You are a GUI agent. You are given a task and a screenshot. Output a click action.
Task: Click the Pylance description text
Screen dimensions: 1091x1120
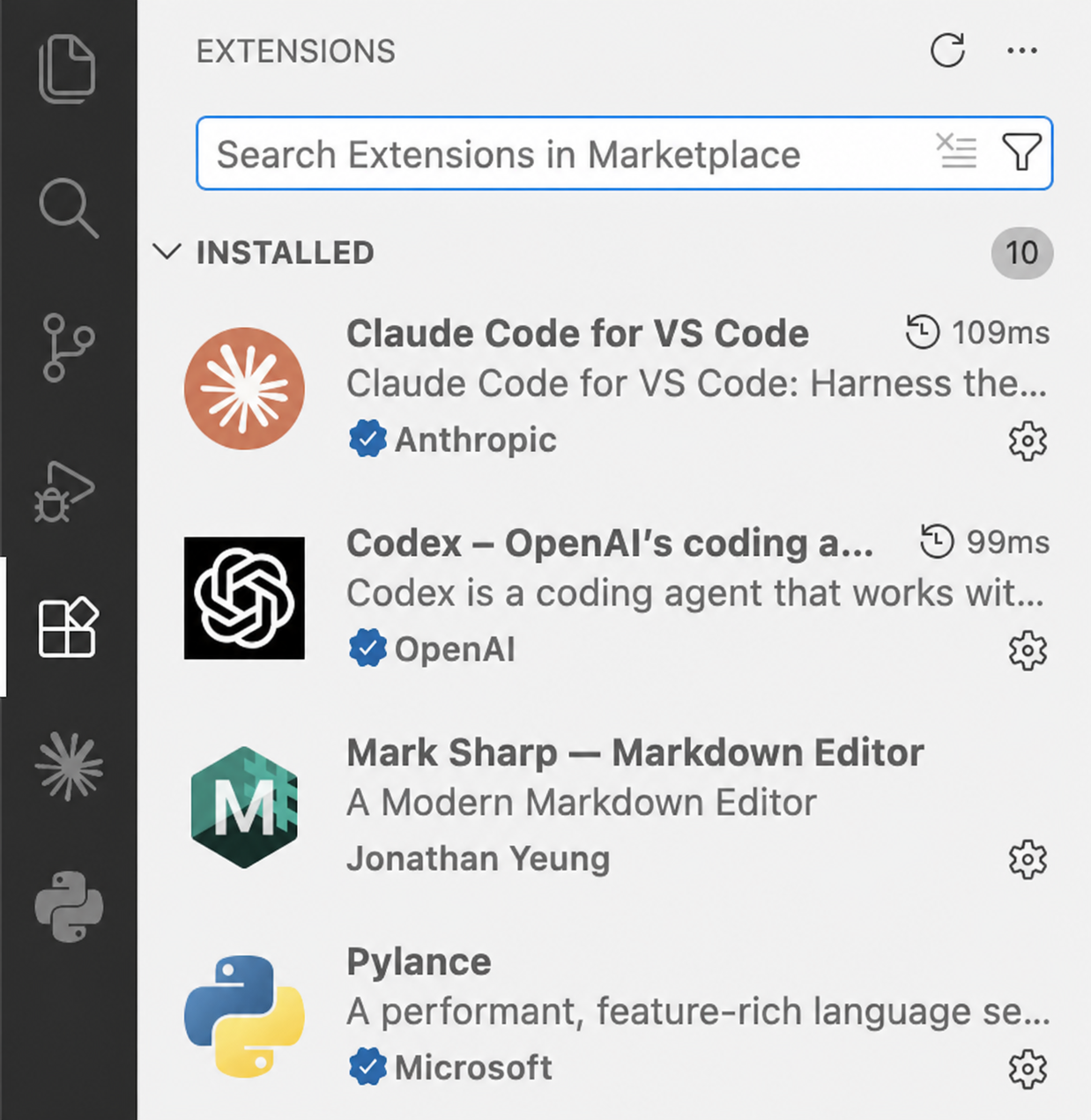point(699,1012)
